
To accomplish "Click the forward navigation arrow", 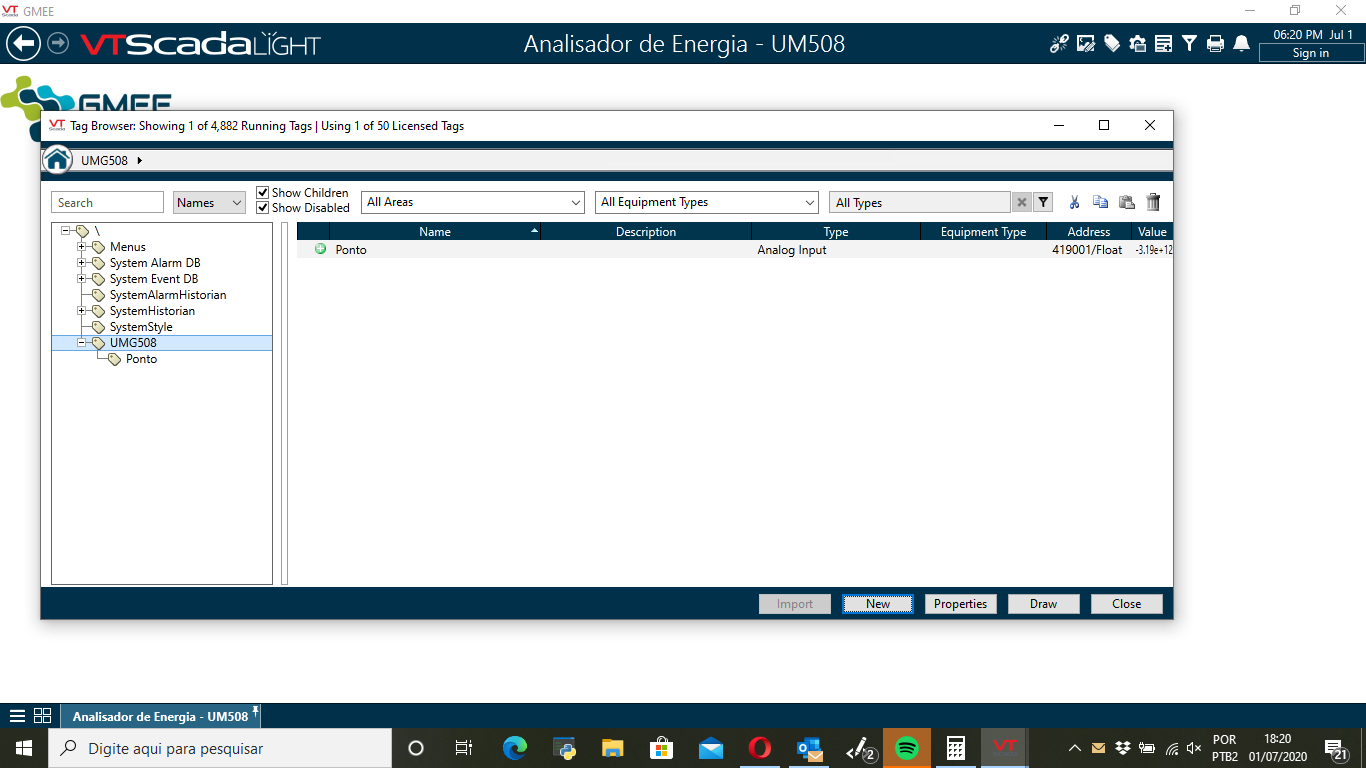I will [x=58, y=44].
